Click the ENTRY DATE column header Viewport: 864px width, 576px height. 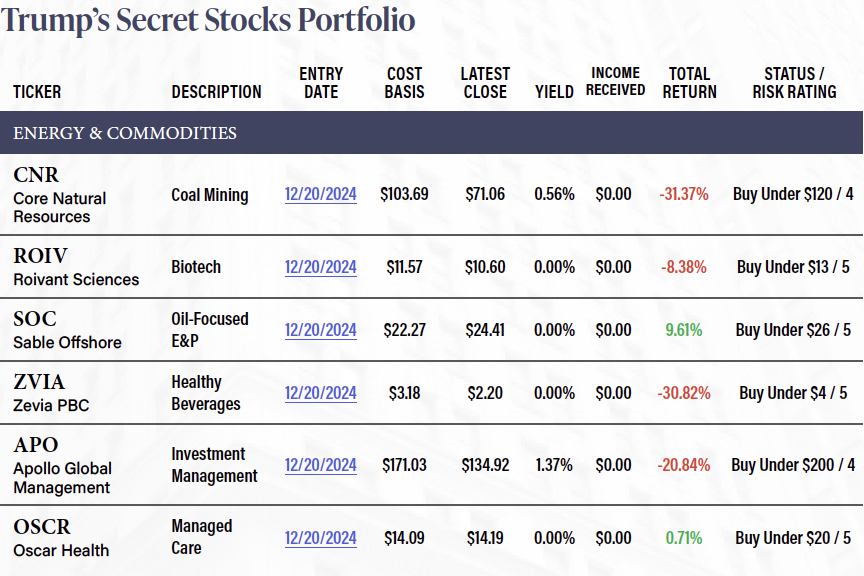coord(321,83)
